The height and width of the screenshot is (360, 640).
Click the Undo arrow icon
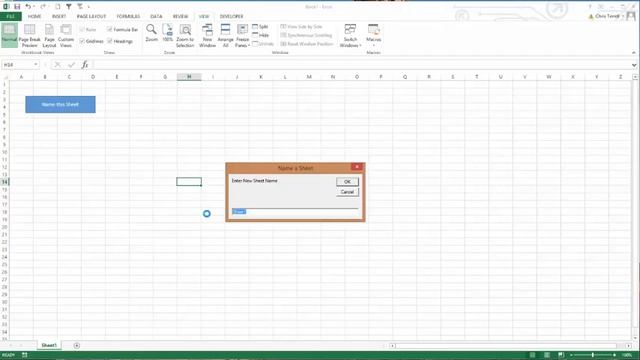pyautogui.click(x=28, y=7)
